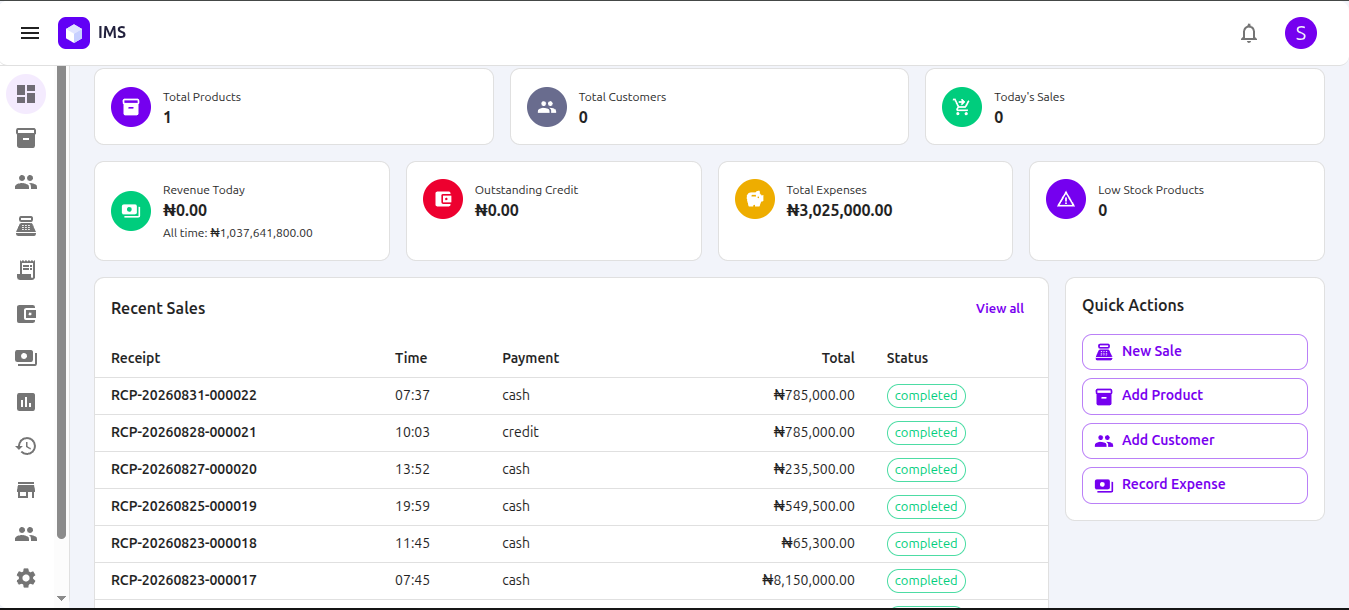1349x610 pixels.
Task: Click the Payment column header
Action: [531, 358]
